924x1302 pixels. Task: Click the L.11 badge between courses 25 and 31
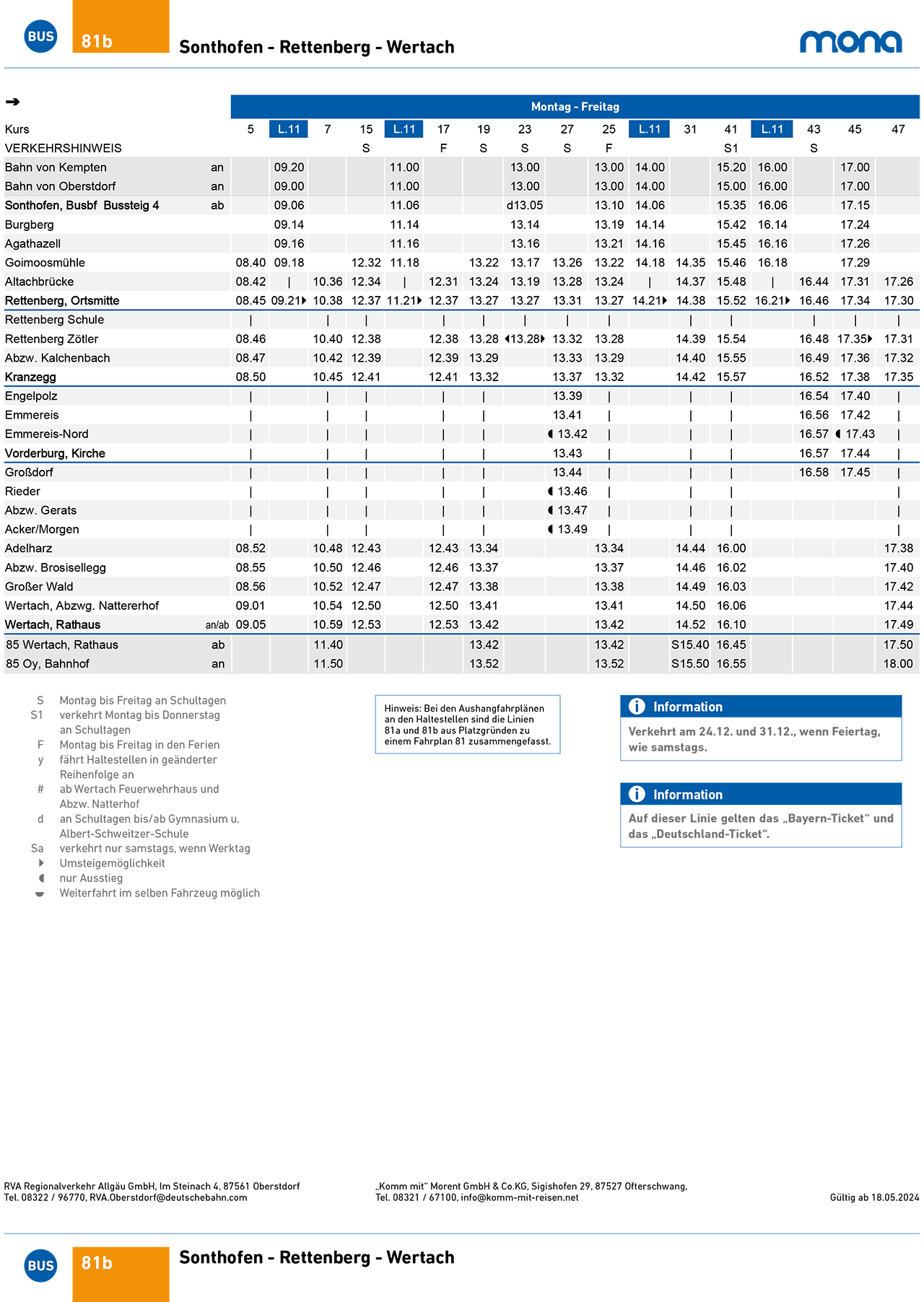(649, 129)
